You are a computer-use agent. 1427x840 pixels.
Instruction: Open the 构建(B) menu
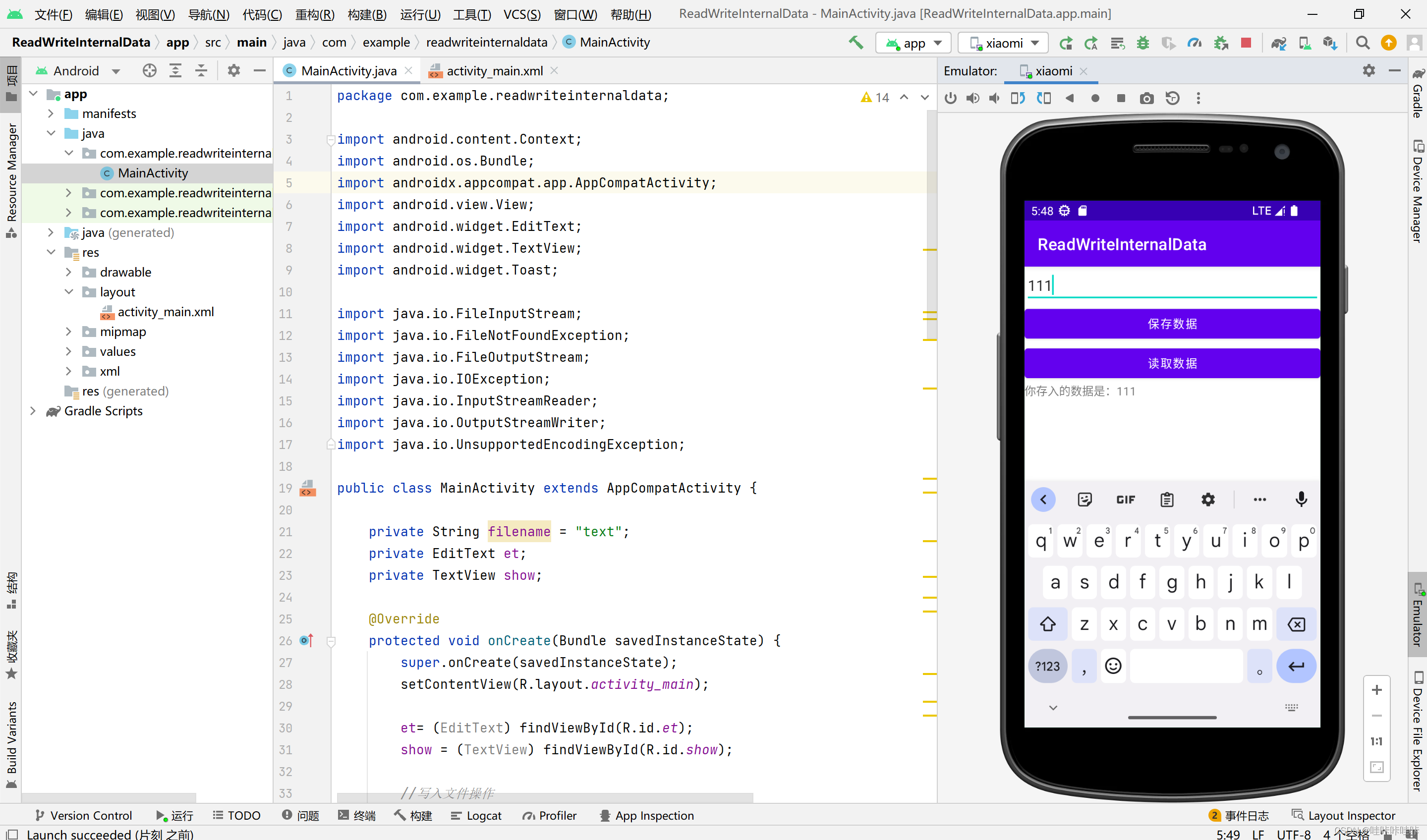366,14
